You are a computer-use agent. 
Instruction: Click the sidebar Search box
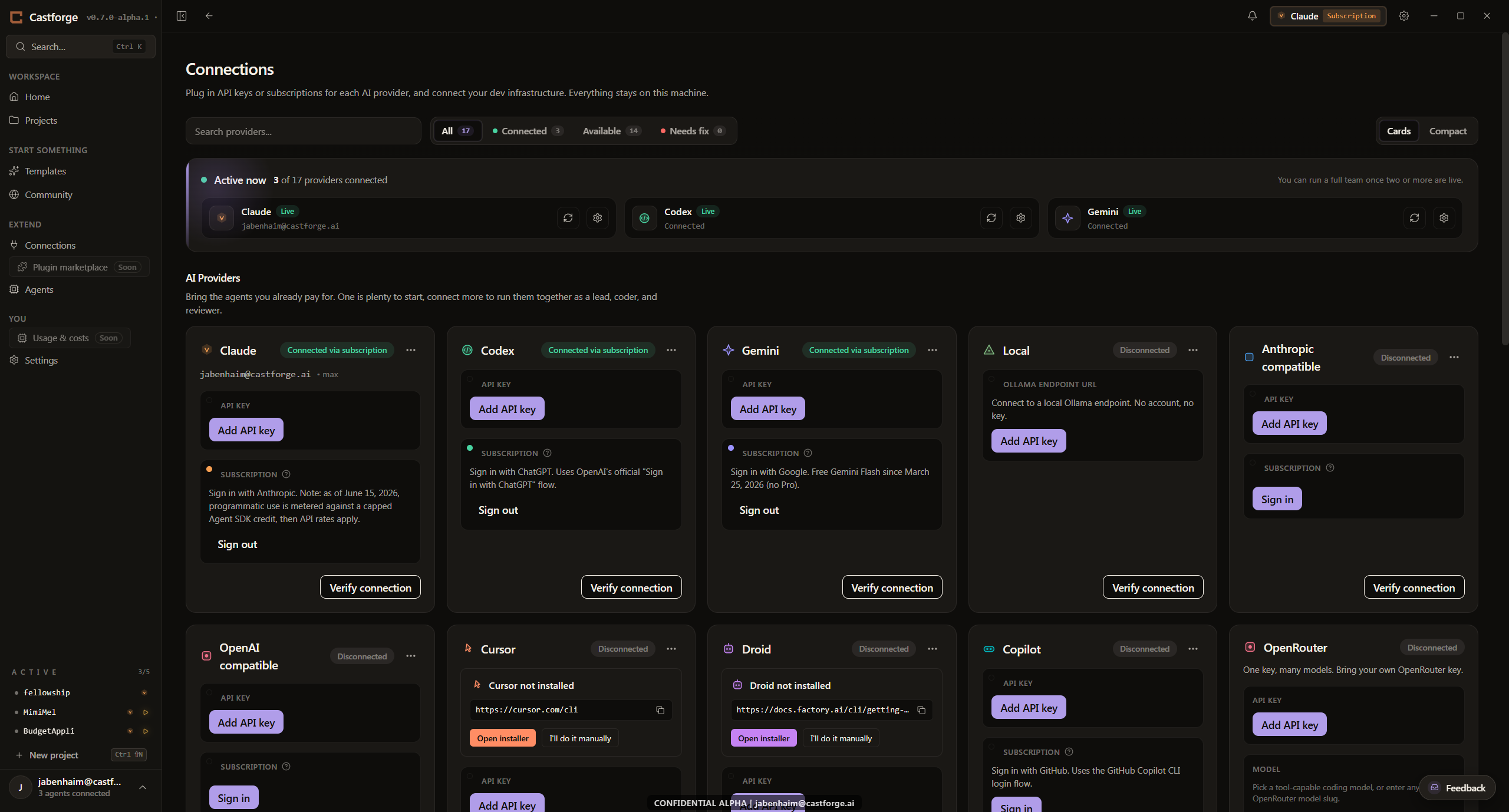pos(81,47)
